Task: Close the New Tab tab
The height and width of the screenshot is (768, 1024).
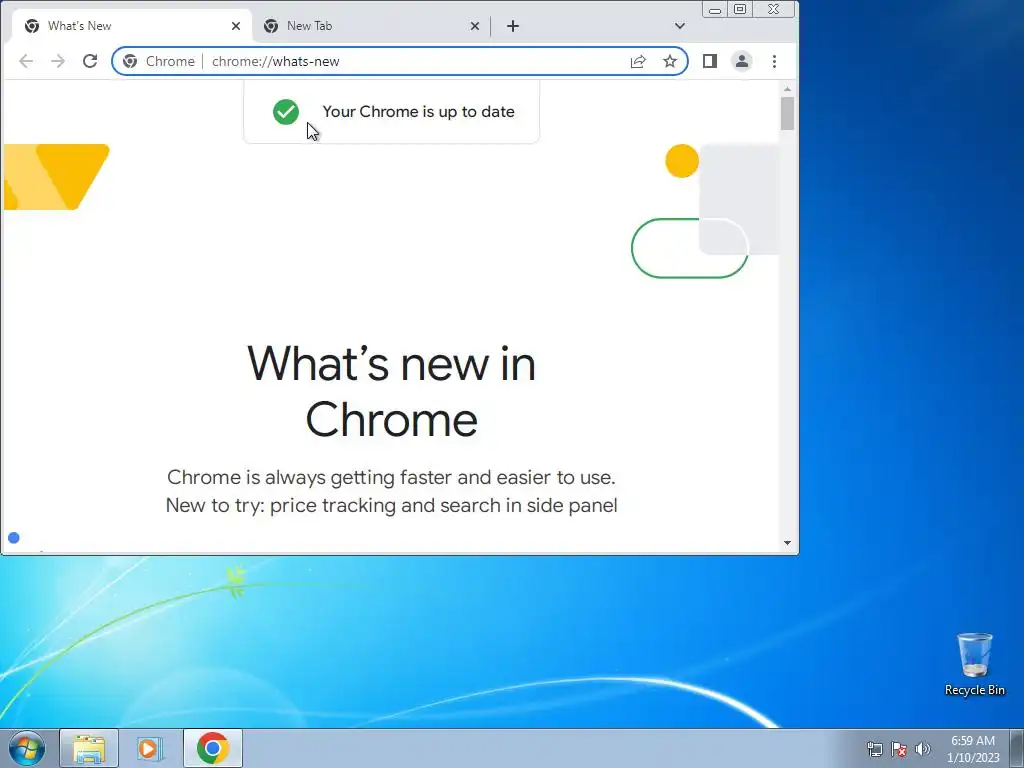Action: (475, 26)
